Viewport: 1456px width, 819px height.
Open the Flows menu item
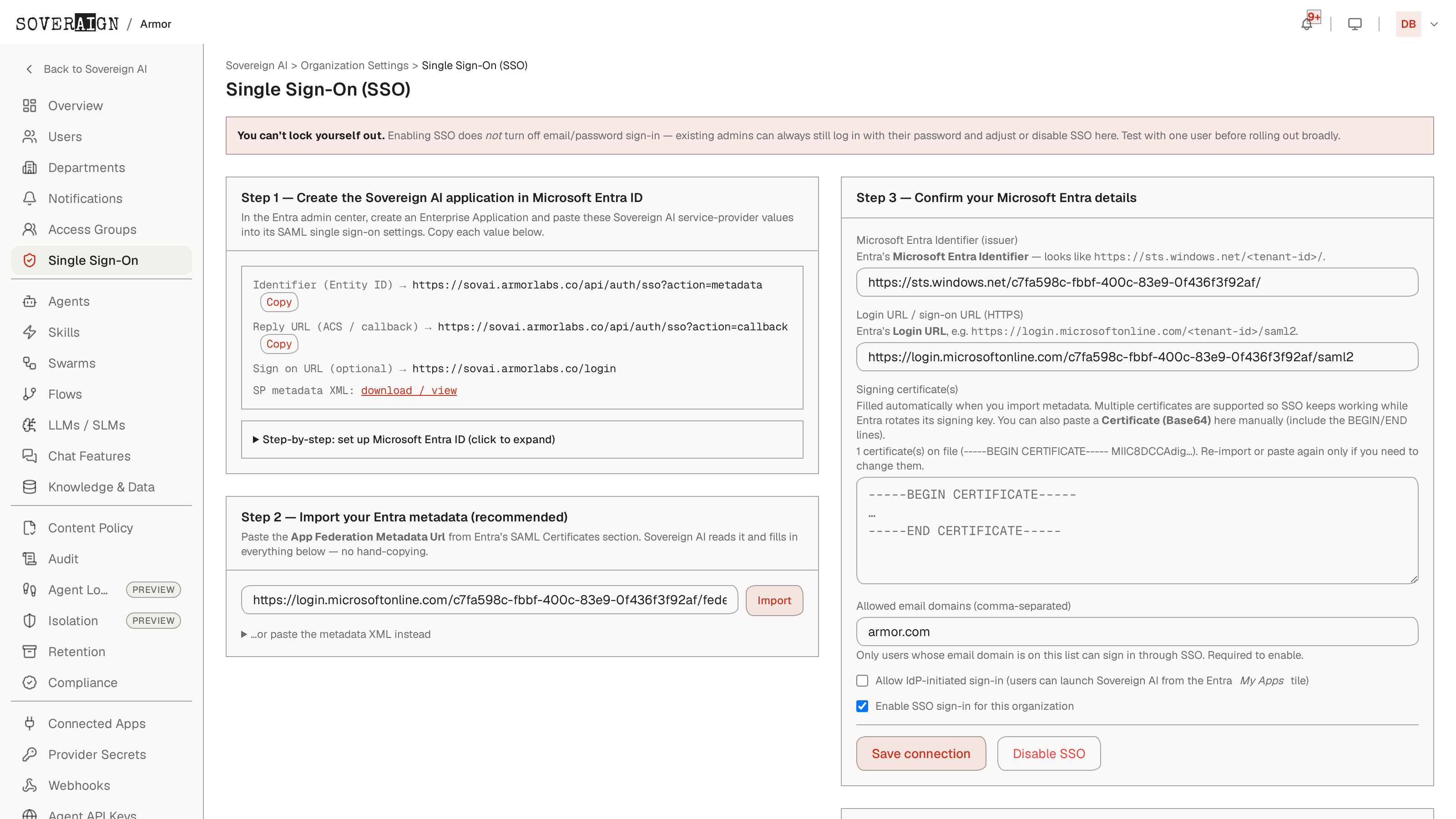tap(101, 394)
